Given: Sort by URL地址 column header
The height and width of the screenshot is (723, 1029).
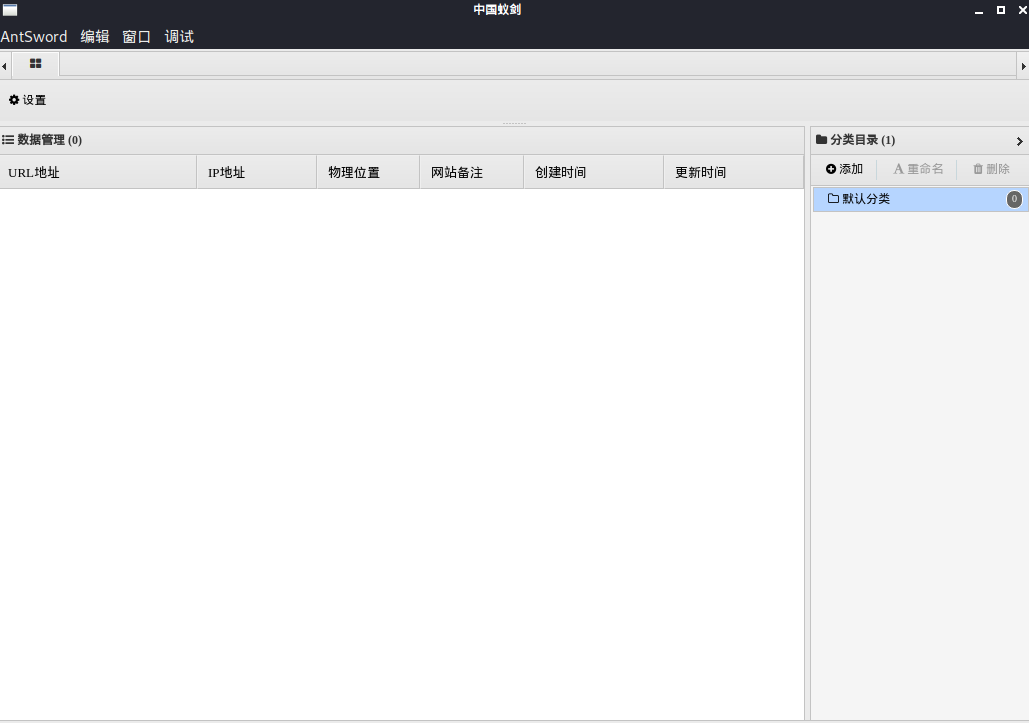Looking at the screenshot, I should [98, 173].
